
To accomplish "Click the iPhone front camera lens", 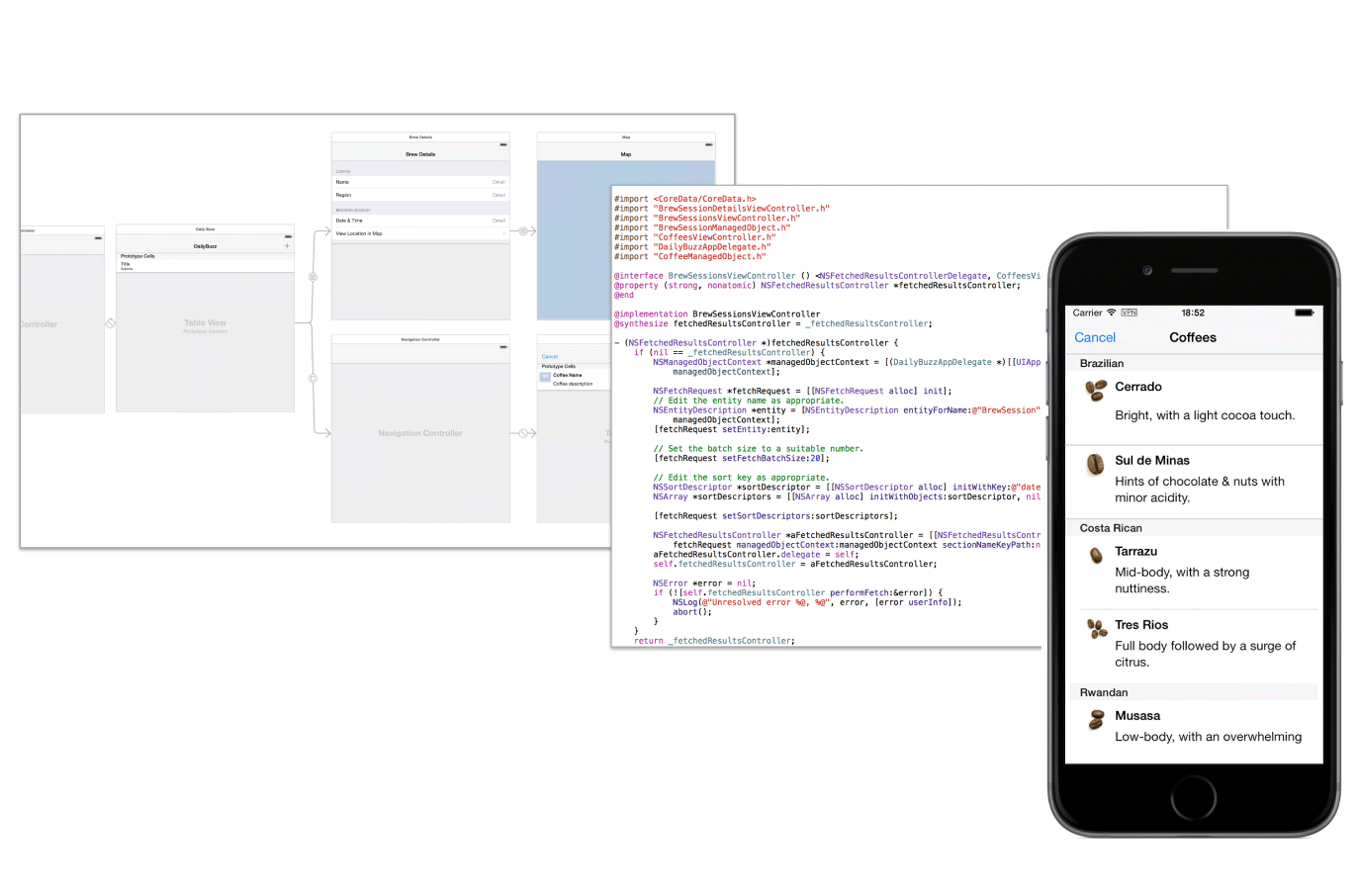I will coord(1147,270).
